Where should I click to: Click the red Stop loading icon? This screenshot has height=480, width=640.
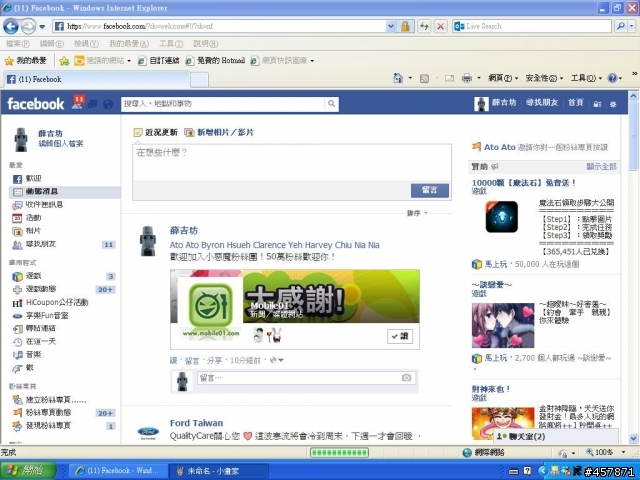(440, 27)
